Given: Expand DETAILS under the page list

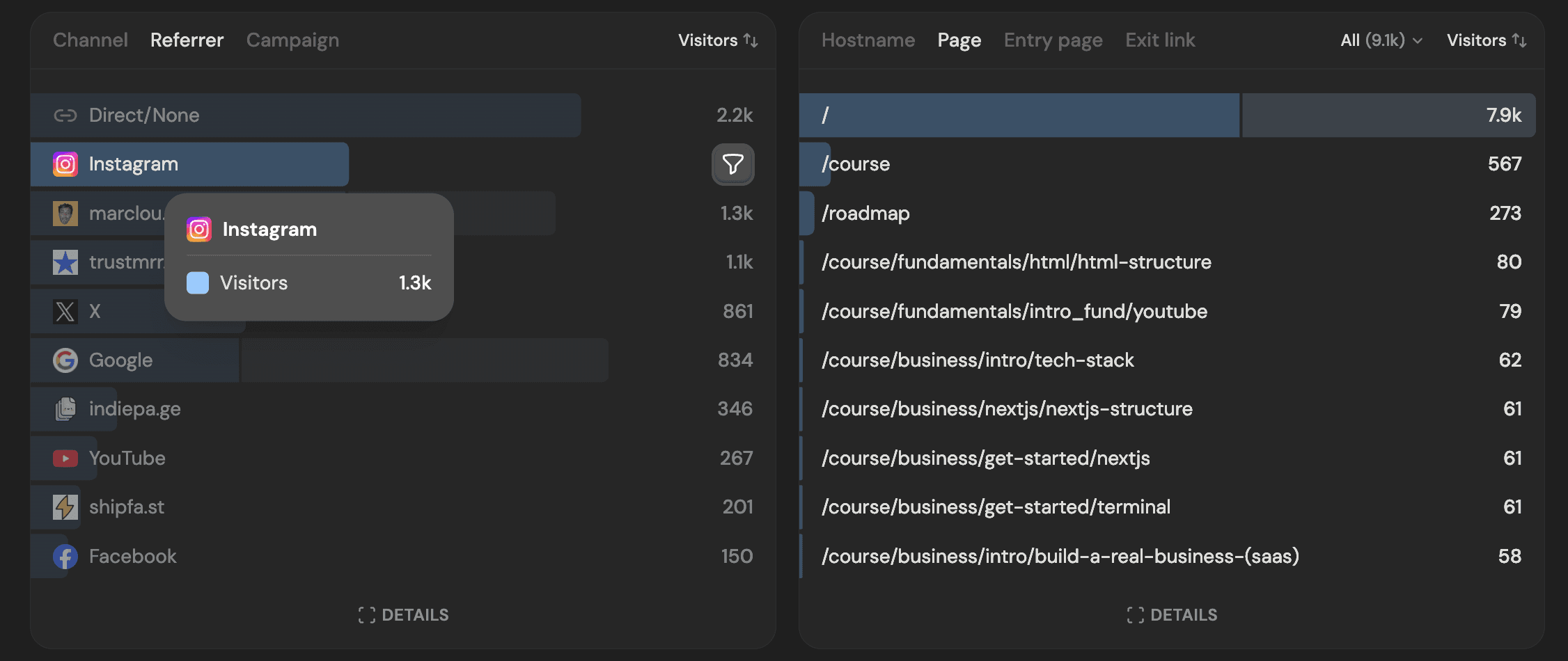Looking at the screenshot, I should pyautogui.click(x=1173, y=615).
